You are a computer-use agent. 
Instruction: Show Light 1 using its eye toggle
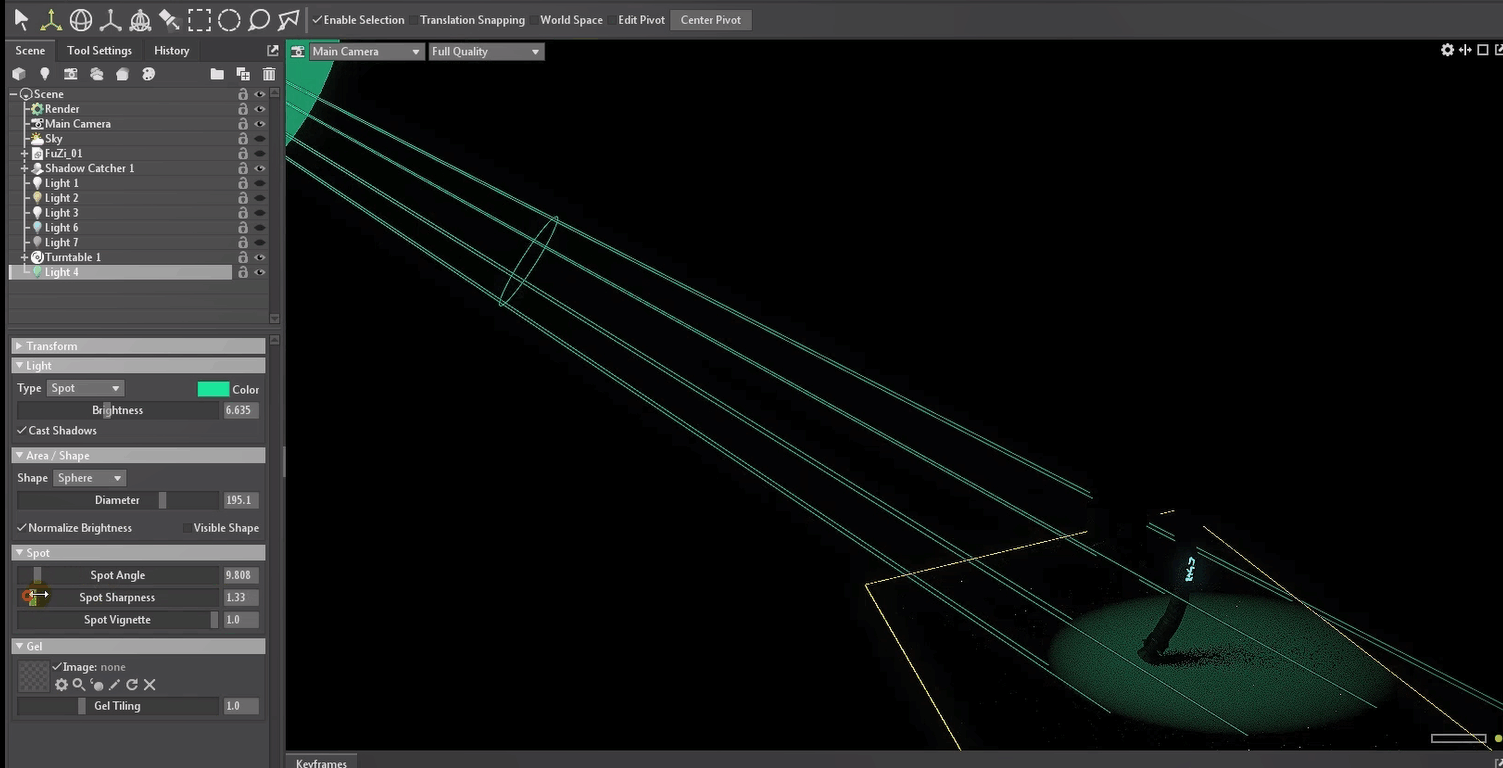point(260,183)
